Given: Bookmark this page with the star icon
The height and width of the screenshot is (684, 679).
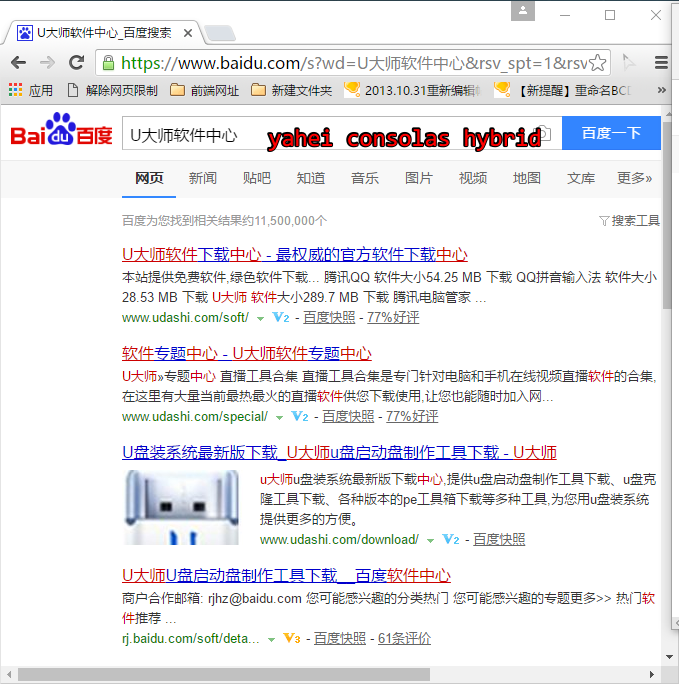Looking at the screenshot, I should click(x=597, y=63).
